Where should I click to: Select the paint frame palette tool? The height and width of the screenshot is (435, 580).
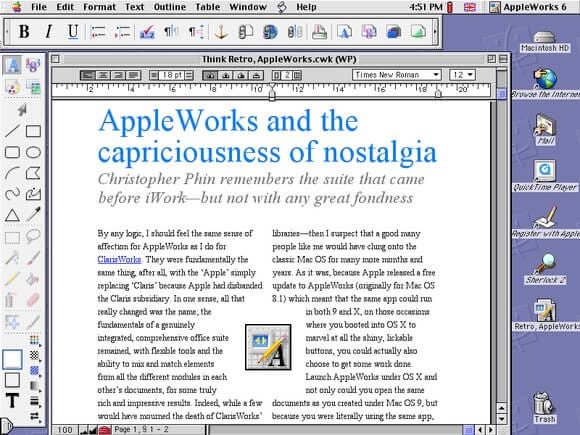[x=12, y=87]
